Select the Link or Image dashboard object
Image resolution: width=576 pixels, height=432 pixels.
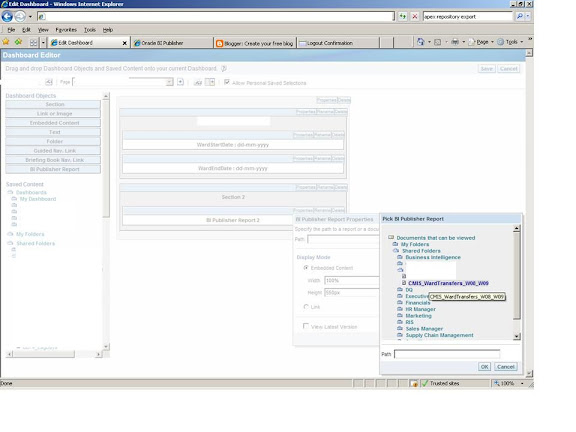coord(53,114)
